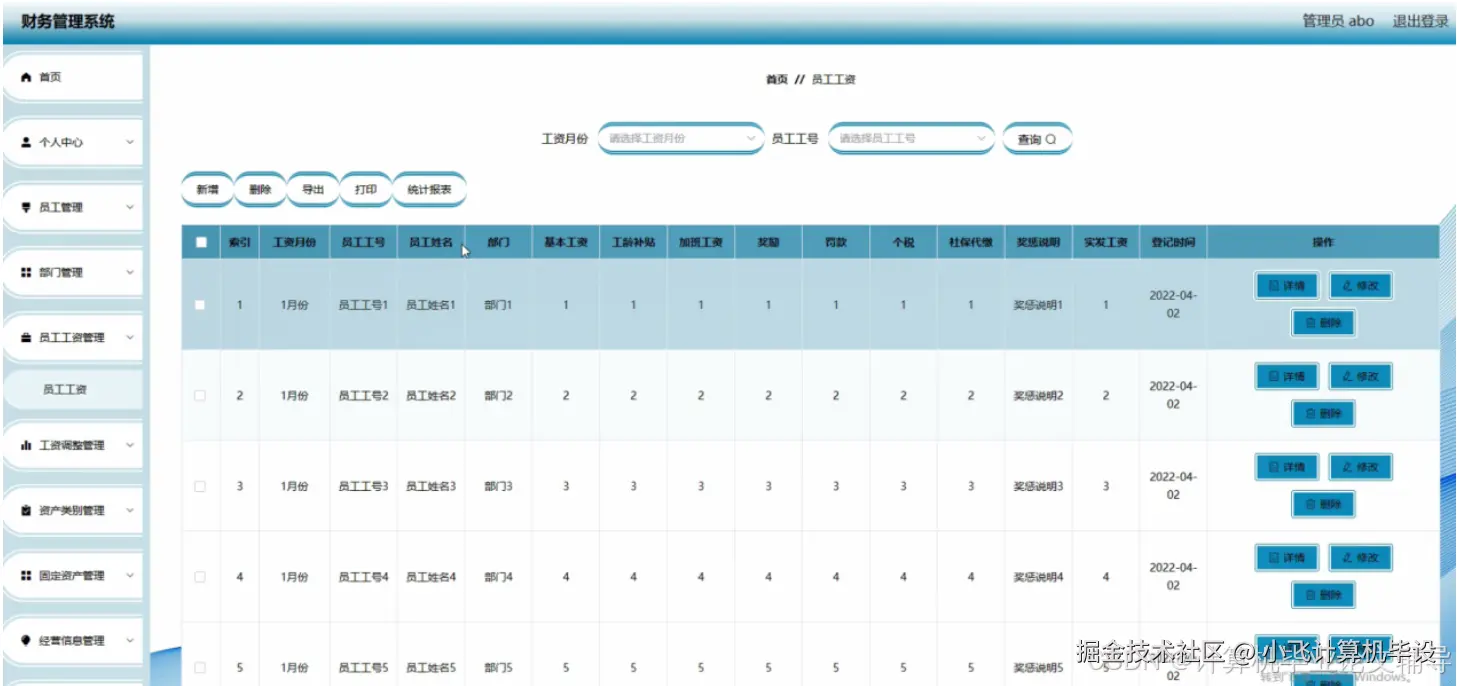This screenshot has height=686, width=1457.
Task: Expand the 员工管理 chevron
Action: tap(130, 207)
